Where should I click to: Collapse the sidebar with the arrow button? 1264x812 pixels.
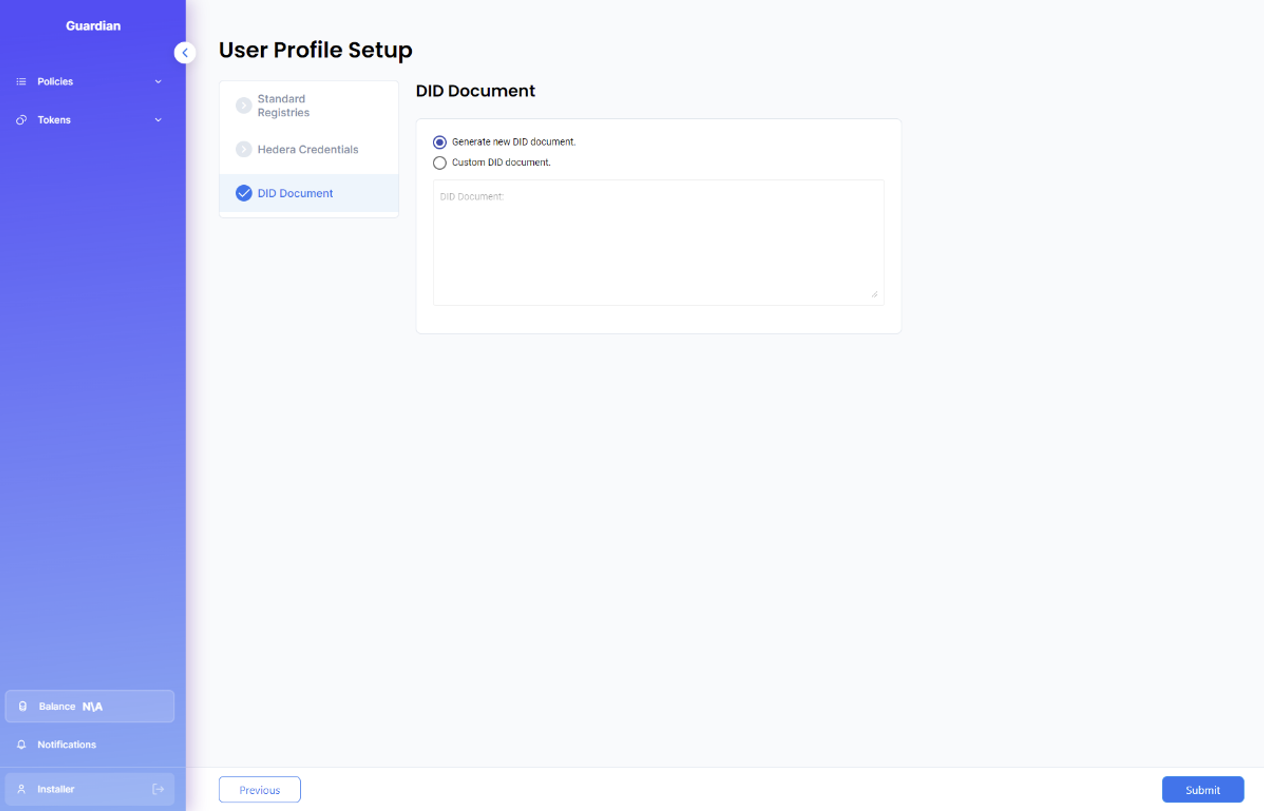[185, 53]
